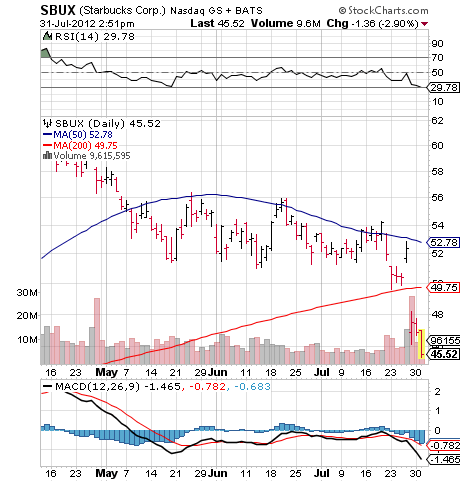
Task: Click the blue MA(50) legend line
Action: click(47, 135)
